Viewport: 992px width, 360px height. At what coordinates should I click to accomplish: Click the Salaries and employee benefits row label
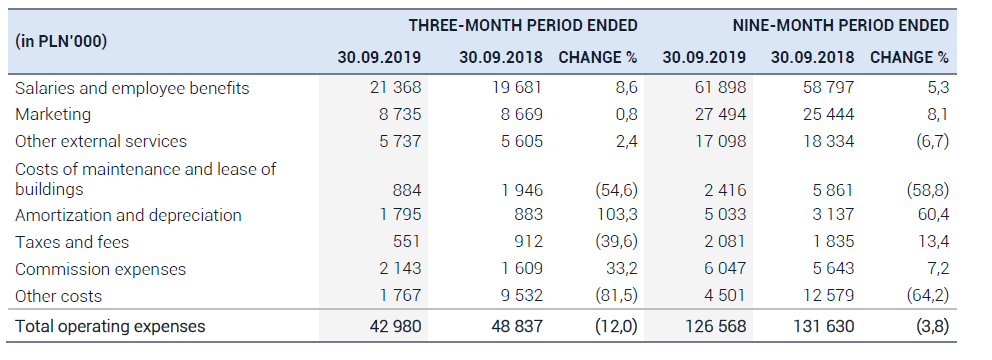point(132,89)
